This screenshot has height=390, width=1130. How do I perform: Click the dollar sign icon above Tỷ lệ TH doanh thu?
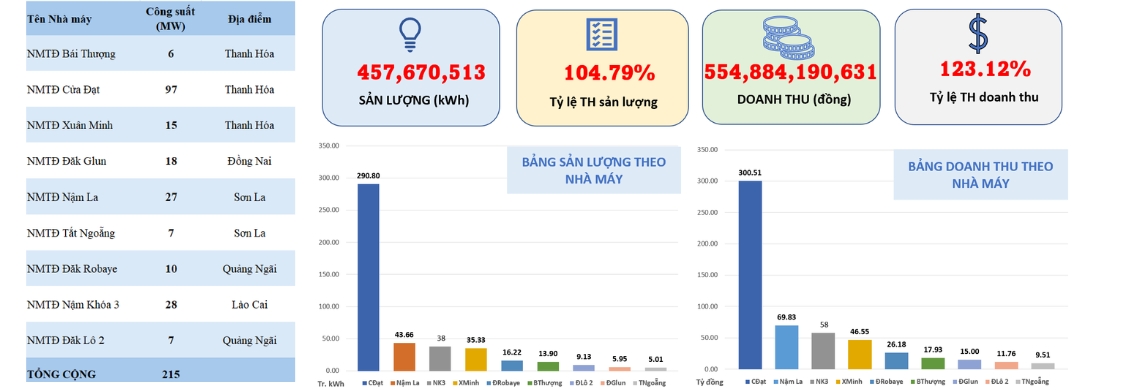(x=978, y=34)
